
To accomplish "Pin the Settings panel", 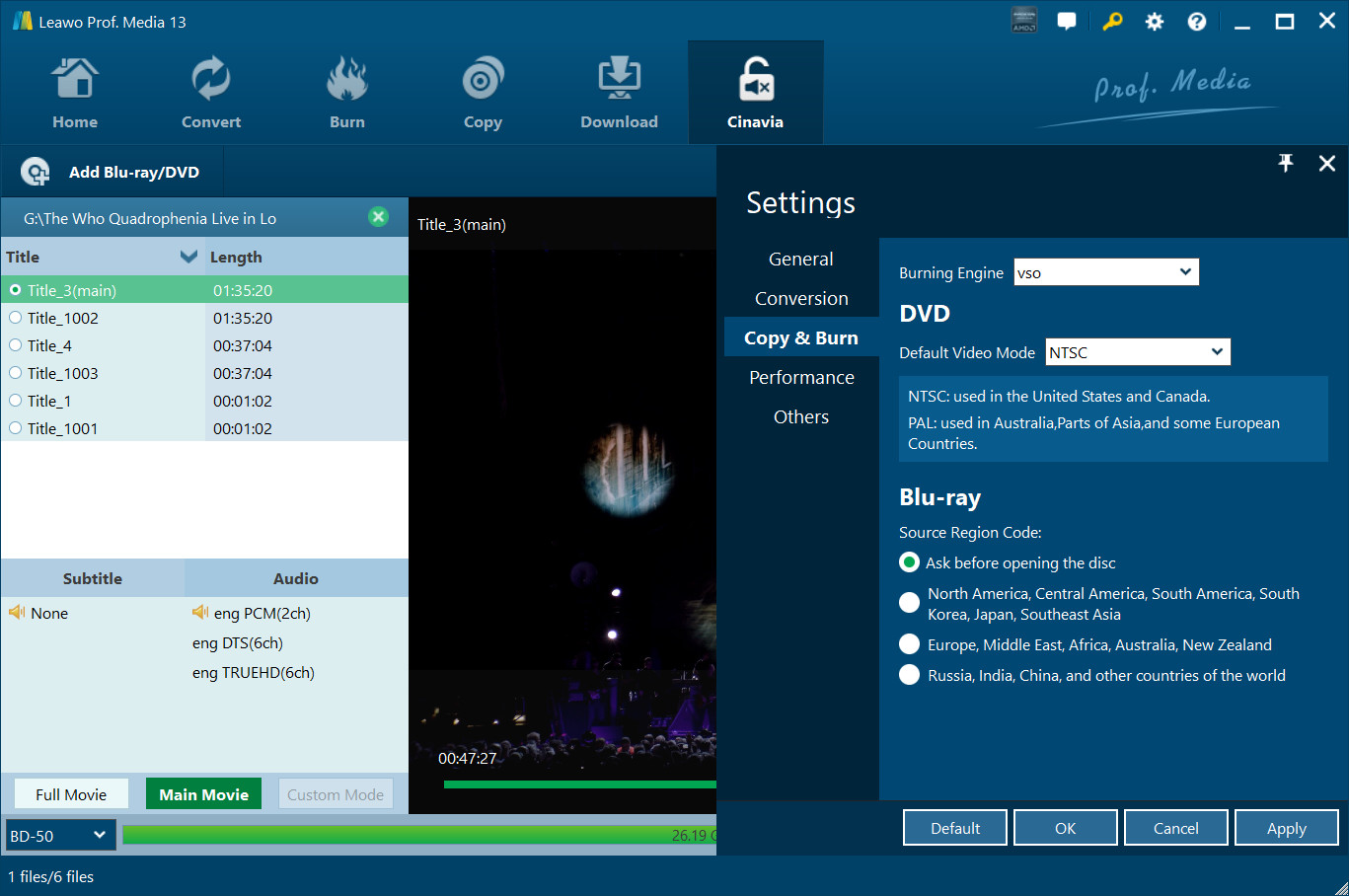I will pos(1286,164).
